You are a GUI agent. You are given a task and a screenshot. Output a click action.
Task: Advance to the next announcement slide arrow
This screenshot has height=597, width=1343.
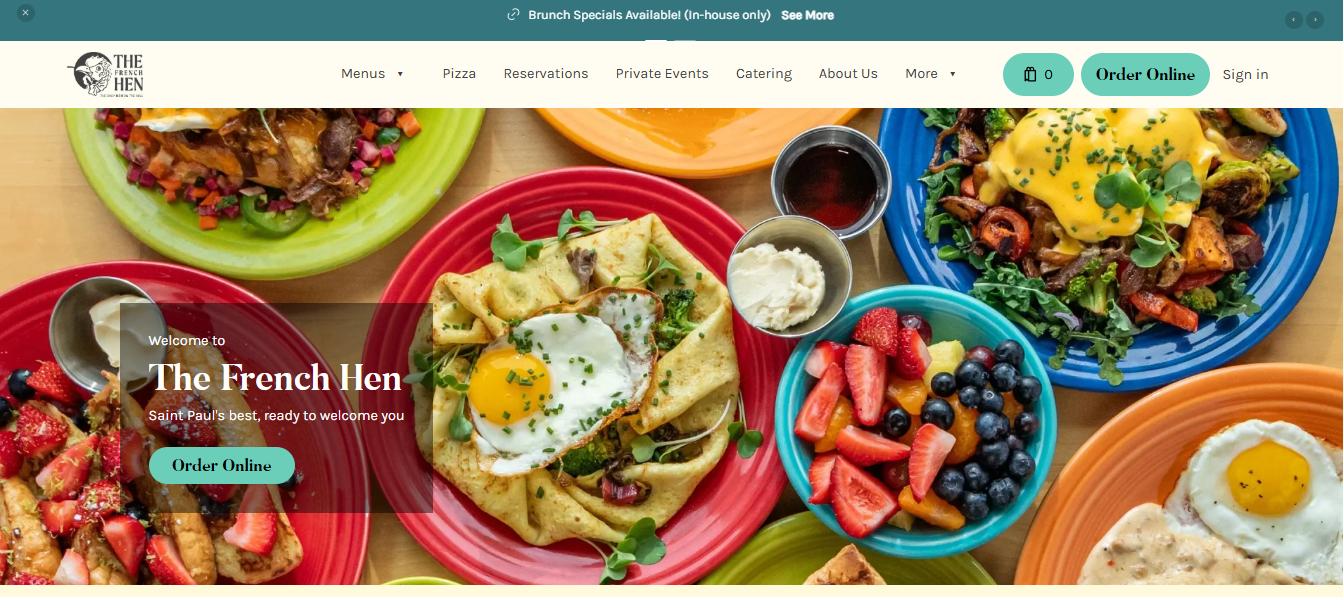pos(1315,20)
